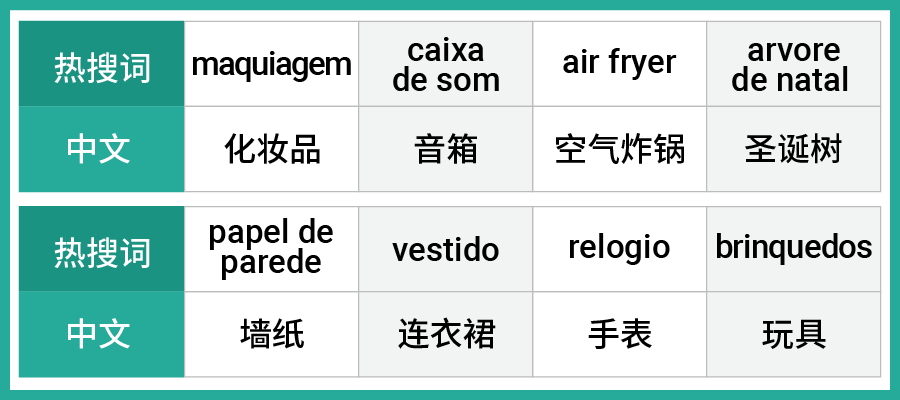This screenshot has height=400, width=900.
Task: Click the '空气炸锅' cell
Action: click(x=619, y=149)
